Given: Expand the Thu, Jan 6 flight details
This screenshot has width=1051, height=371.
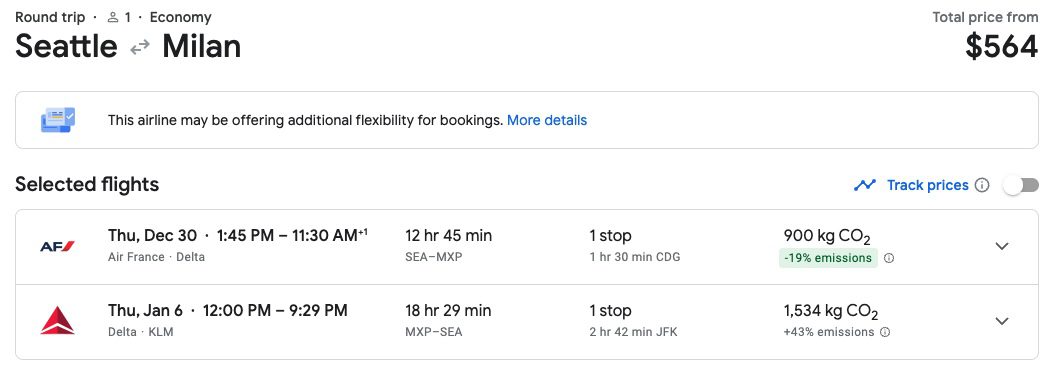Looking at the screenshot, I should coord(1001,321).
